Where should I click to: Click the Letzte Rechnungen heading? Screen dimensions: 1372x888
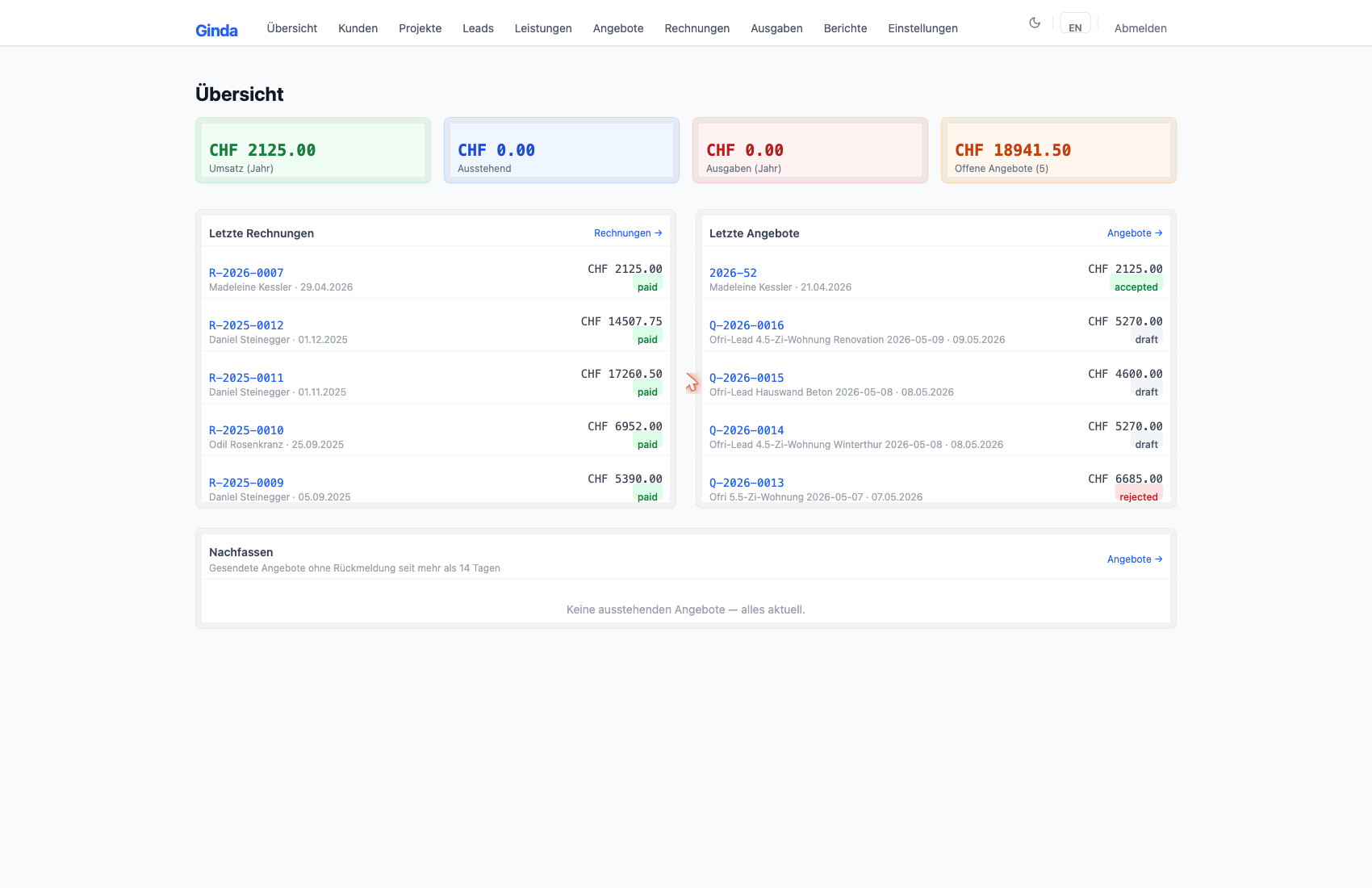261,233
